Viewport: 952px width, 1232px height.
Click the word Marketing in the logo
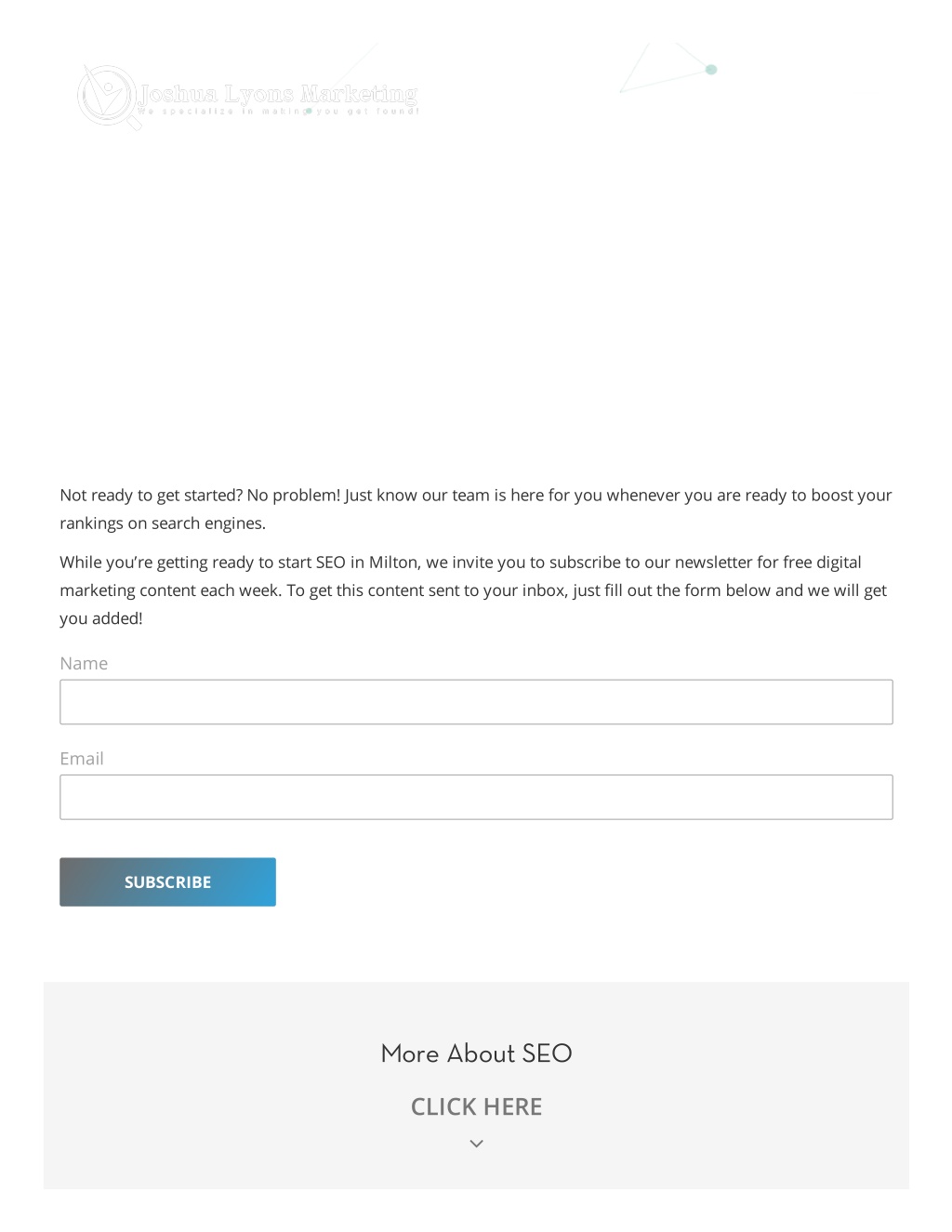coord(359,94)
